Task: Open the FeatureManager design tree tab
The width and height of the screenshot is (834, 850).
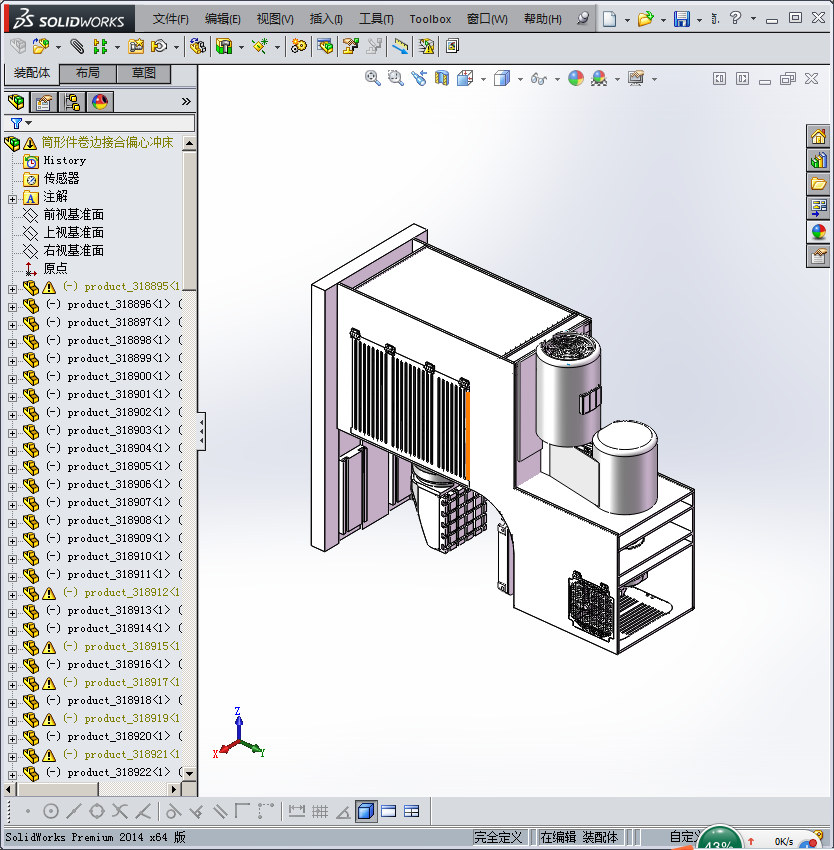Action: coord(16,102)
